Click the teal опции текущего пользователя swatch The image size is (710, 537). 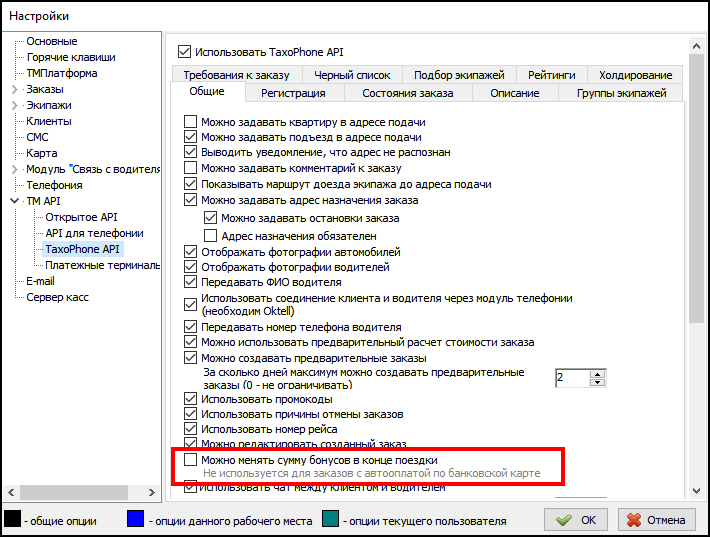tap(331, 518)
